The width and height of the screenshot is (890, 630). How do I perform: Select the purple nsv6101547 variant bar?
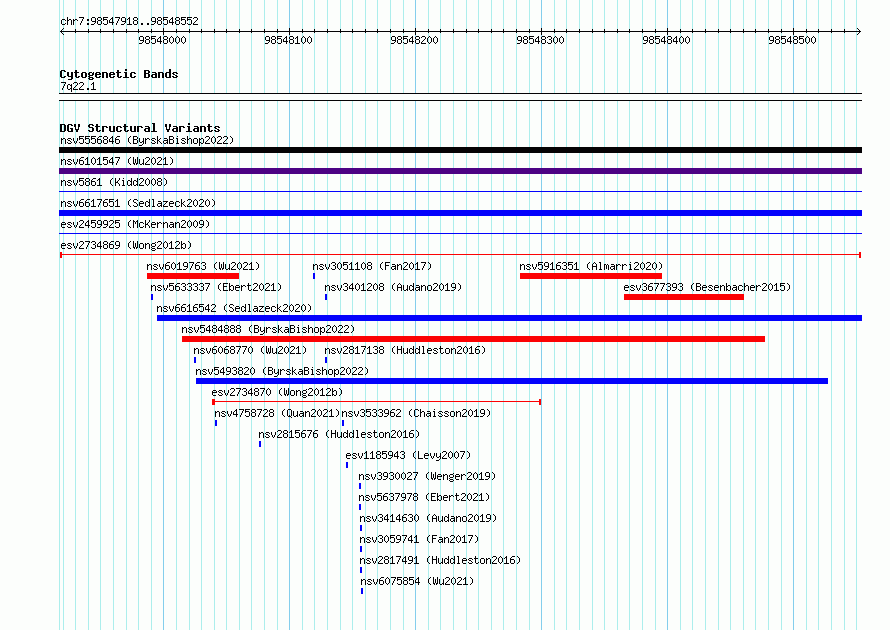(x=460, y=171)
